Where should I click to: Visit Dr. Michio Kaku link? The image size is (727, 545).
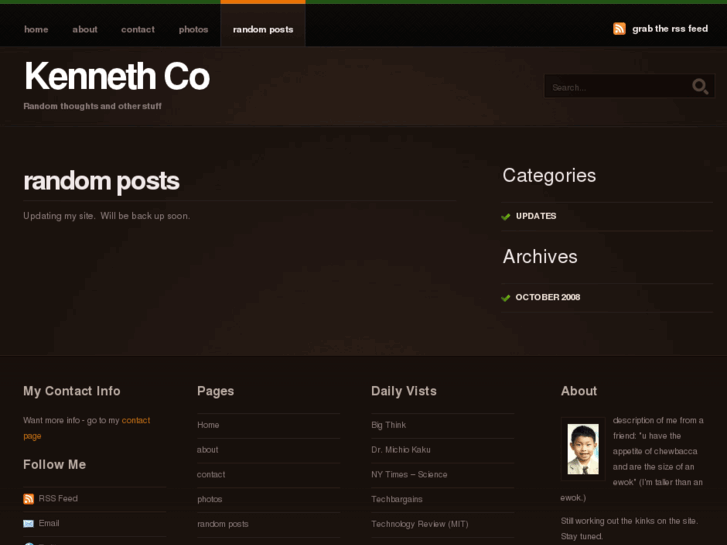[401, 450]
